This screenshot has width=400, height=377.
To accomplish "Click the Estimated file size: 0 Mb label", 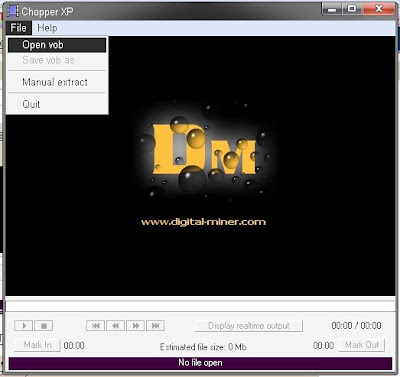I will 203,347.
